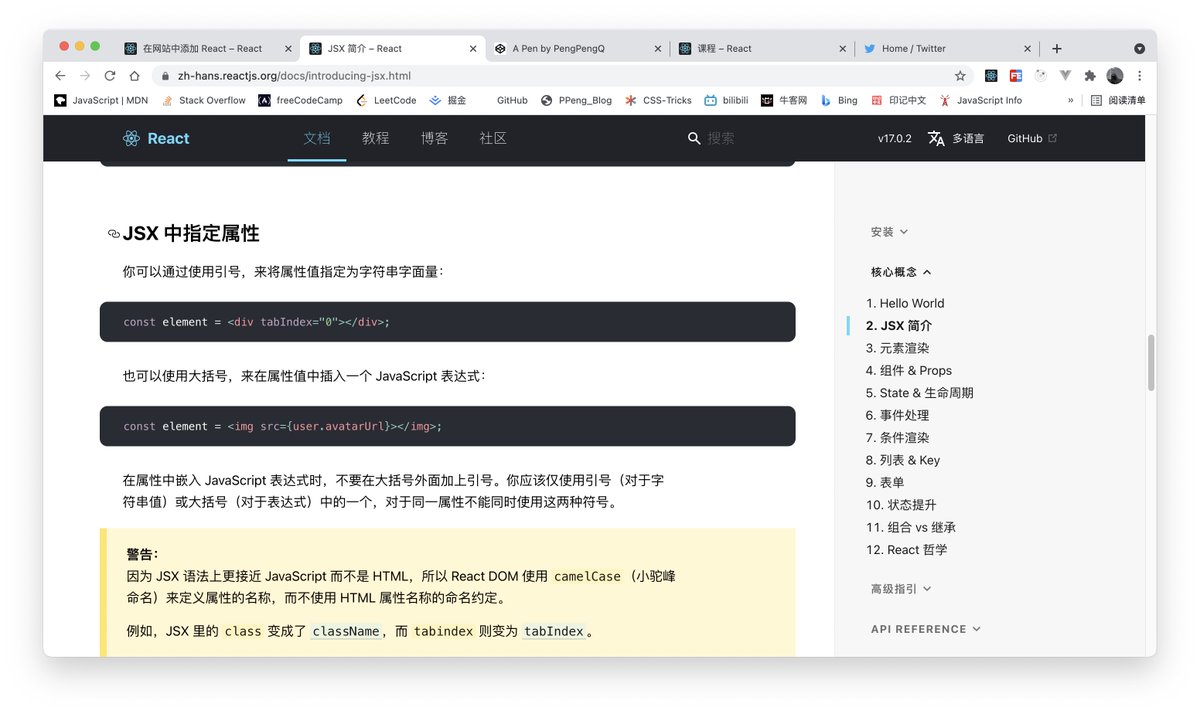Open the CSS-Tricks bookmark
Screen dimensions: 1200x714
point(658,100)
